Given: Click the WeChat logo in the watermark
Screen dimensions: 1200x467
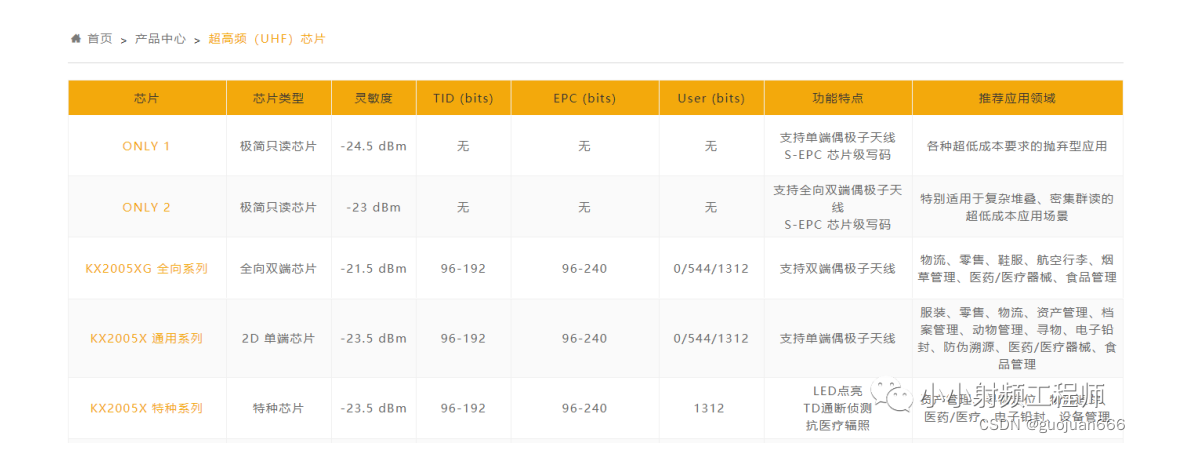Looking at the screenshot, I should [x=890, y=394].
